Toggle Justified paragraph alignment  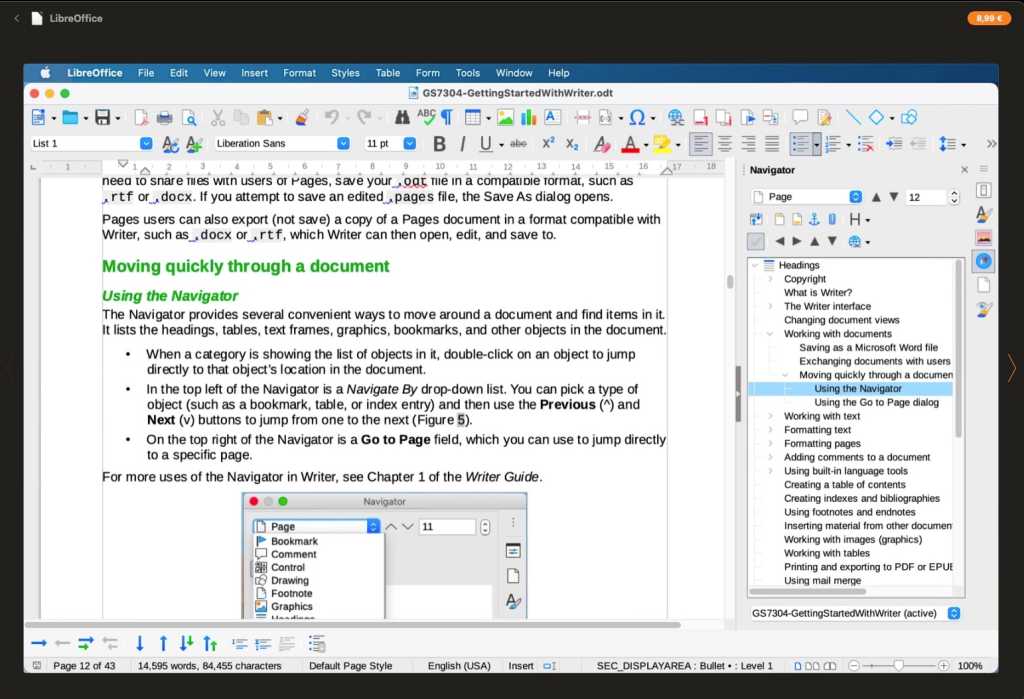772,144
